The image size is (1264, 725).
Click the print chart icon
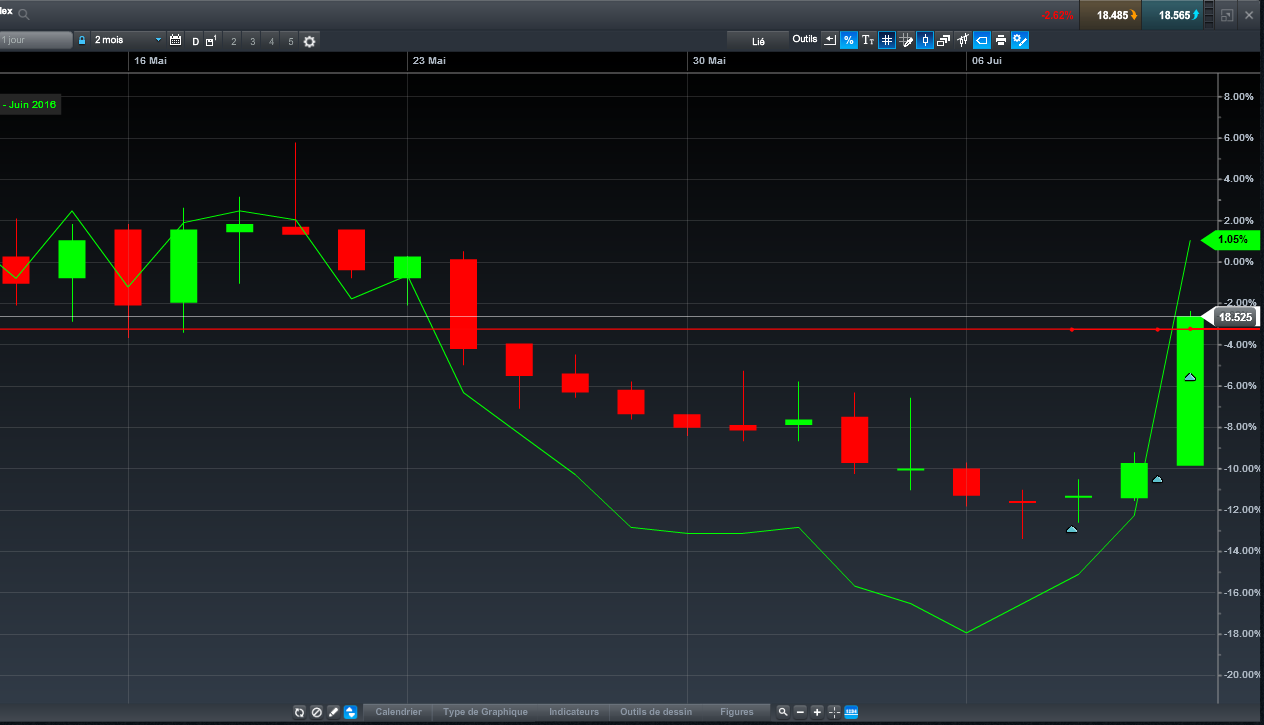pyautogui.click(x=1001, y=40)
